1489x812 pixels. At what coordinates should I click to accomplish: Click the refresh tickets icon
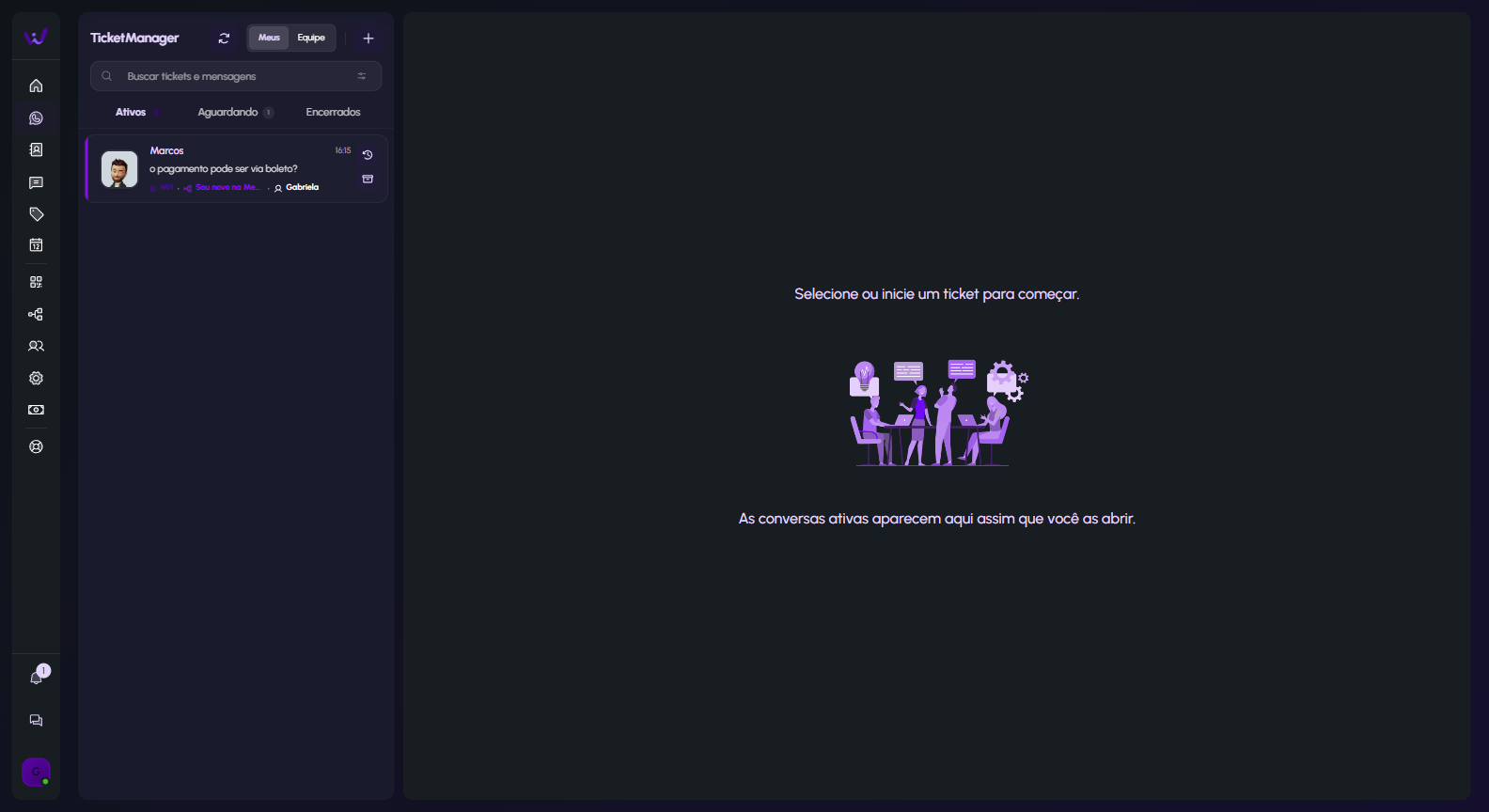click(224, 39)
